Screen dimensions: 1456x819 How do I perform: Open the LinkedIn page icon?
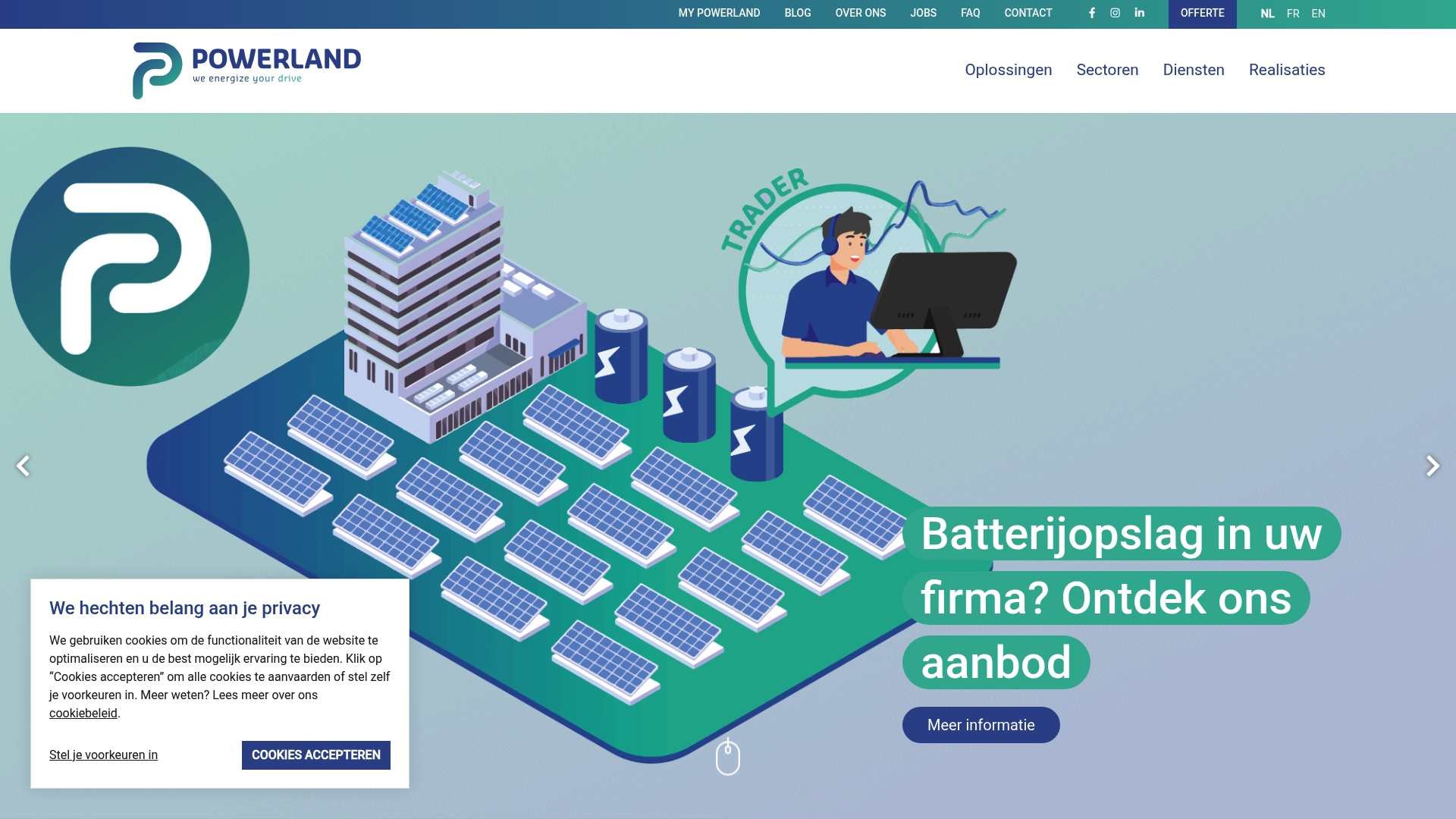point(1139,13)
